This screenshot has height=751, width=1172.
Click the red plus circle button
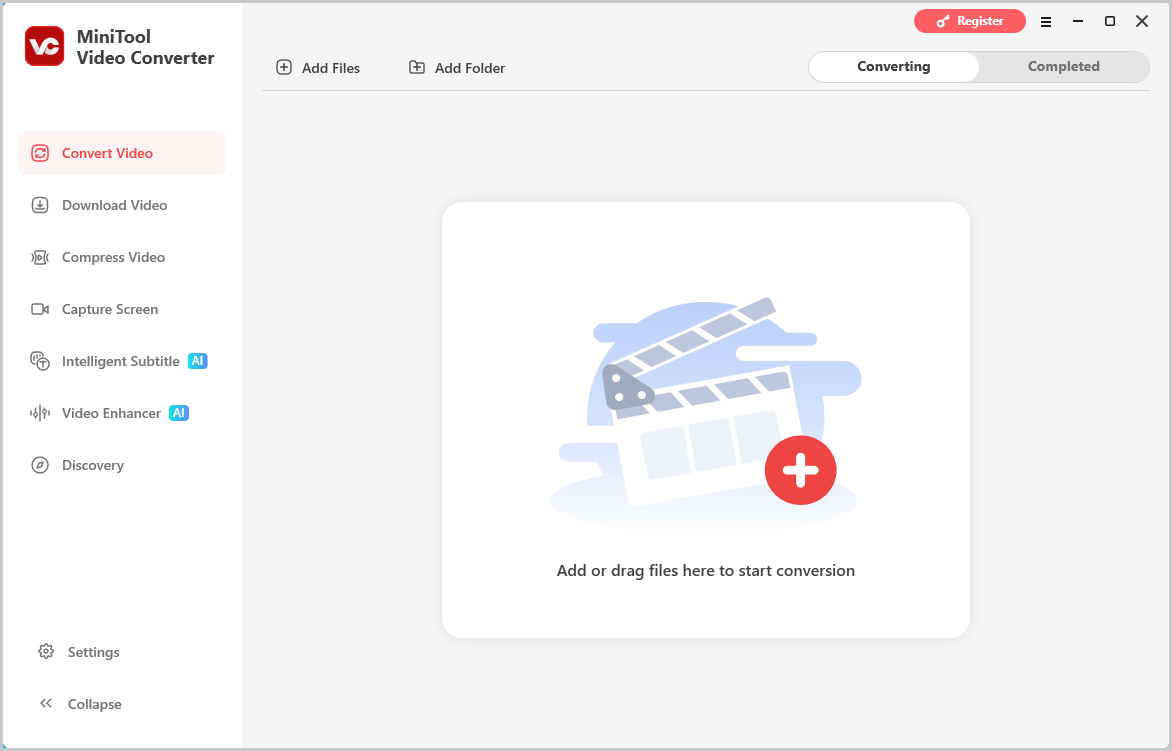(x=801, y=471)
